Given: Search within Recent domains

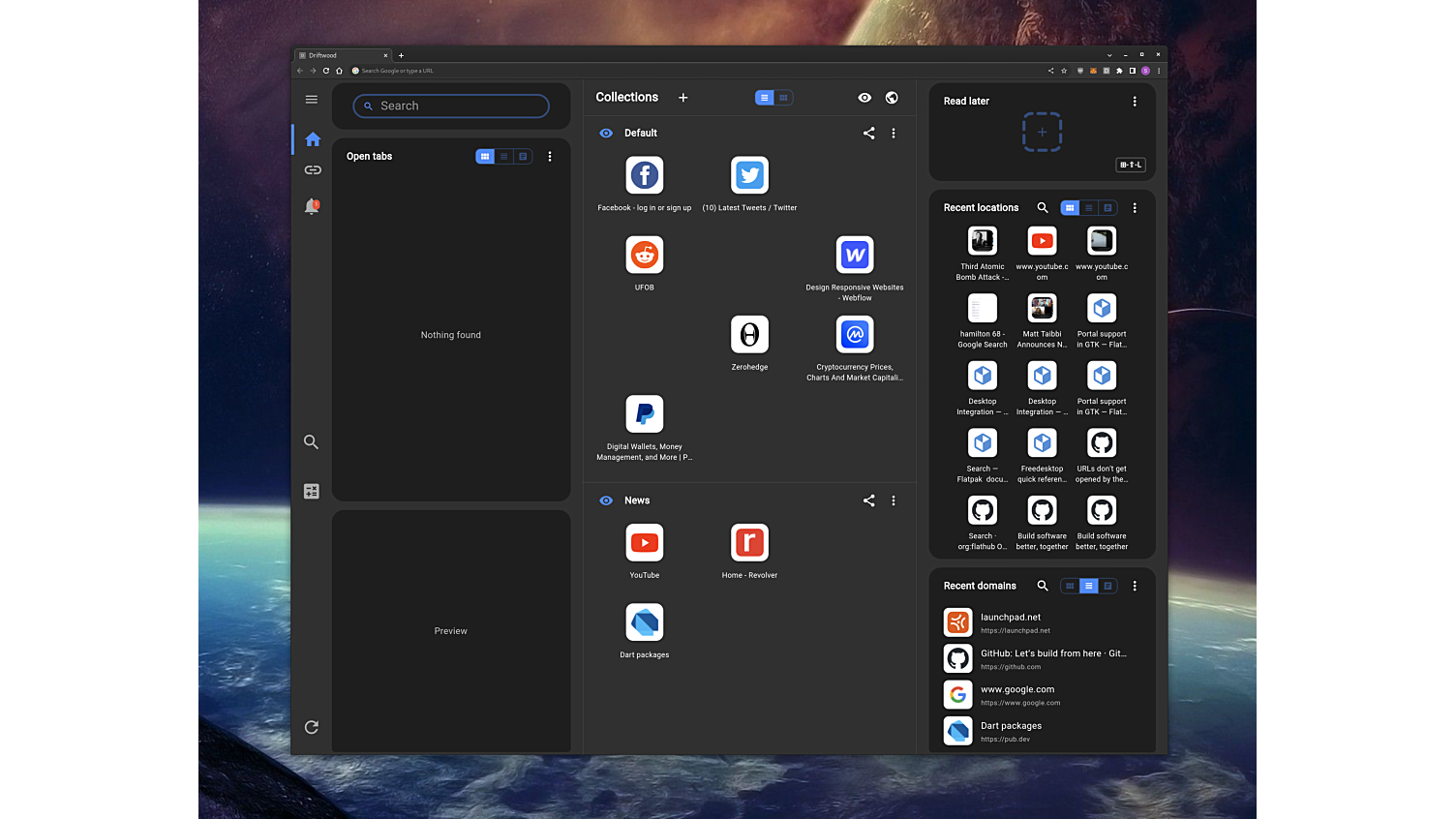Looking at the screenshot, I should click(1043, 586).
